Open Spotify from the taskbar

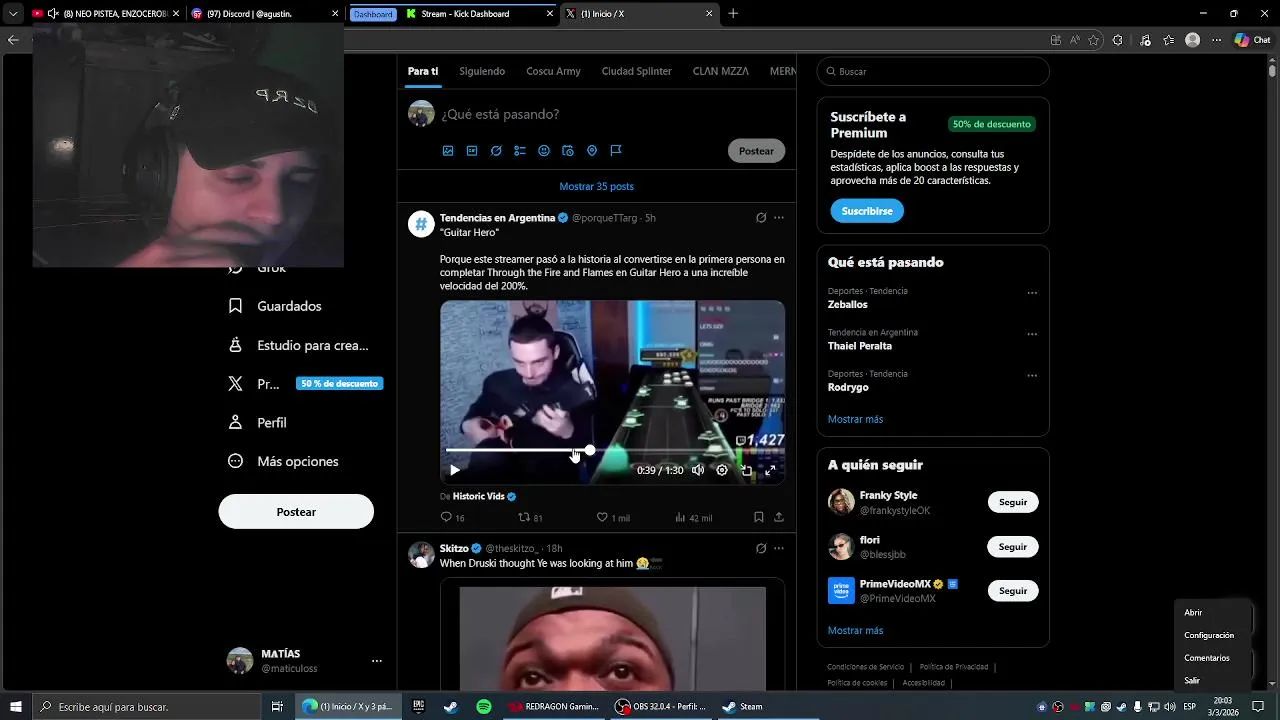click(x=484, y=707)
